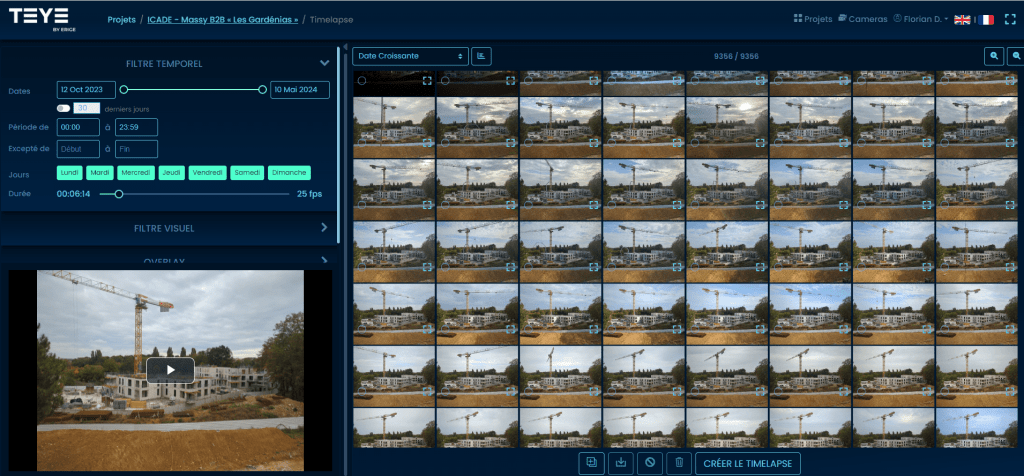Image resolution: width=1024 pixels, height=476 pixels.
Task: Enable the 'derniers jours' toggle switch
Action: 64,108
